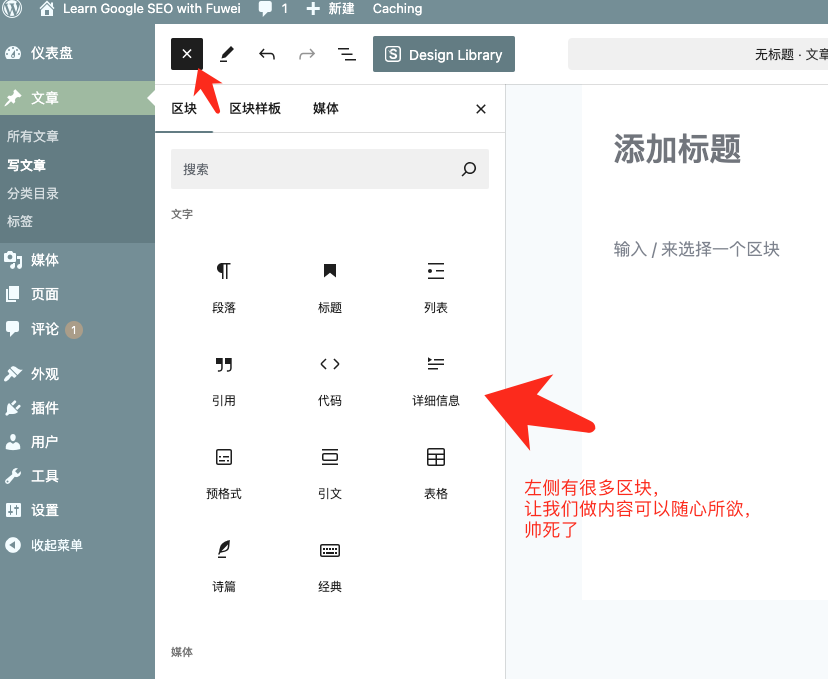Collapse the admin menu (收起菜单)
This screenshot has height=679, width=828.
[x=56, y=545]
